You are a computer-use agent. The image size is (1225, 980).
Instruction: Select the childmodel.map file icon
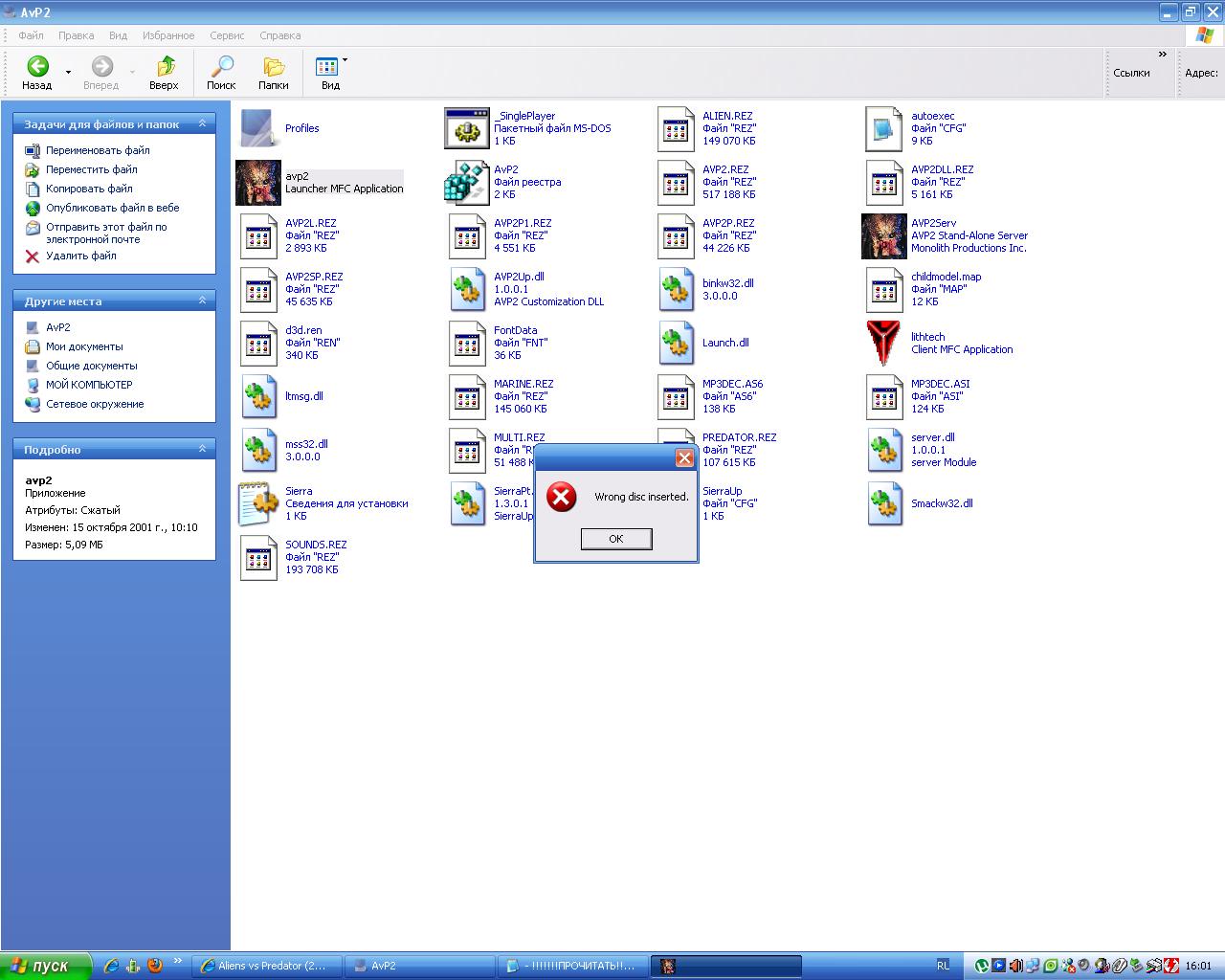(x=884, y=289)
